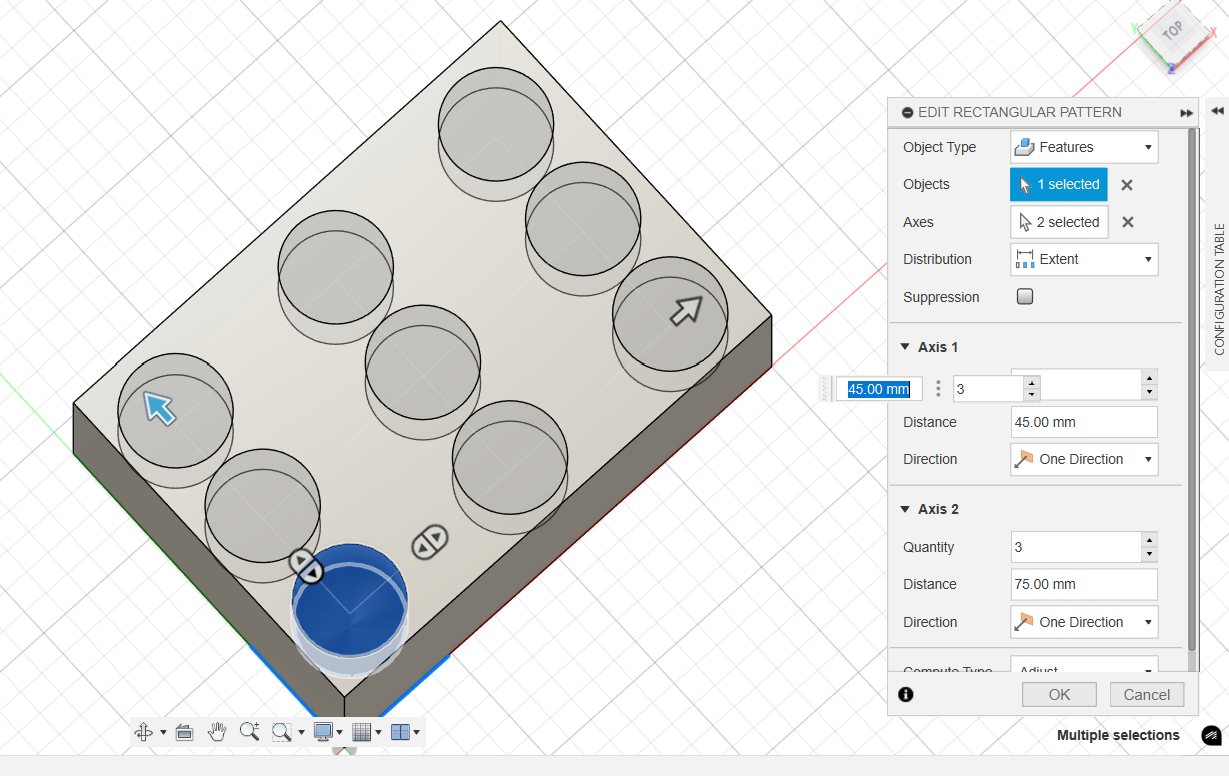The height and width of the screenshot is (776, 1229).
Task: Open the Grid and Snaps dropdown arrow
Action: click(x=379, y=732)
